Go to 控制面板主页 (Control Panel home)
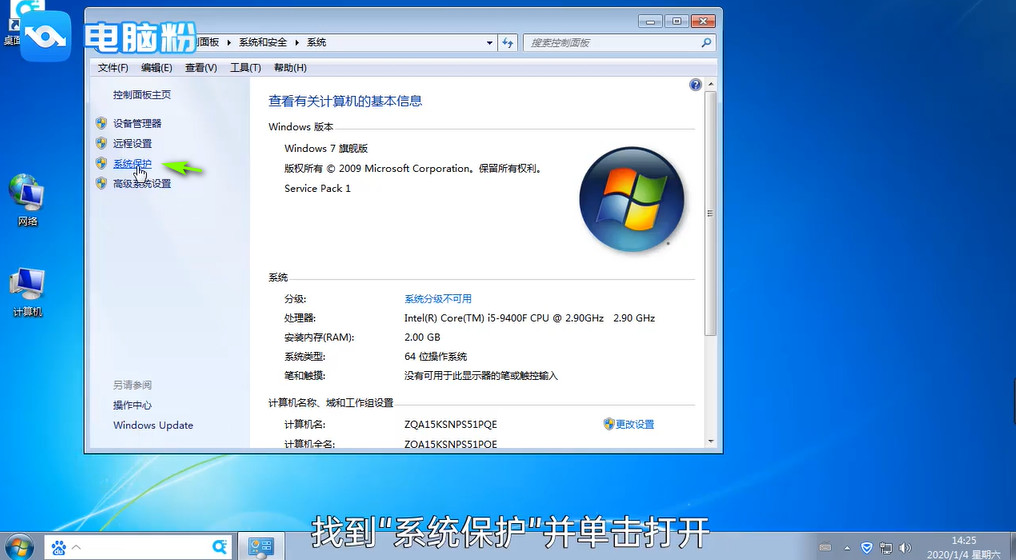This screenshot has height=560, width=1016. coord(142,95)
